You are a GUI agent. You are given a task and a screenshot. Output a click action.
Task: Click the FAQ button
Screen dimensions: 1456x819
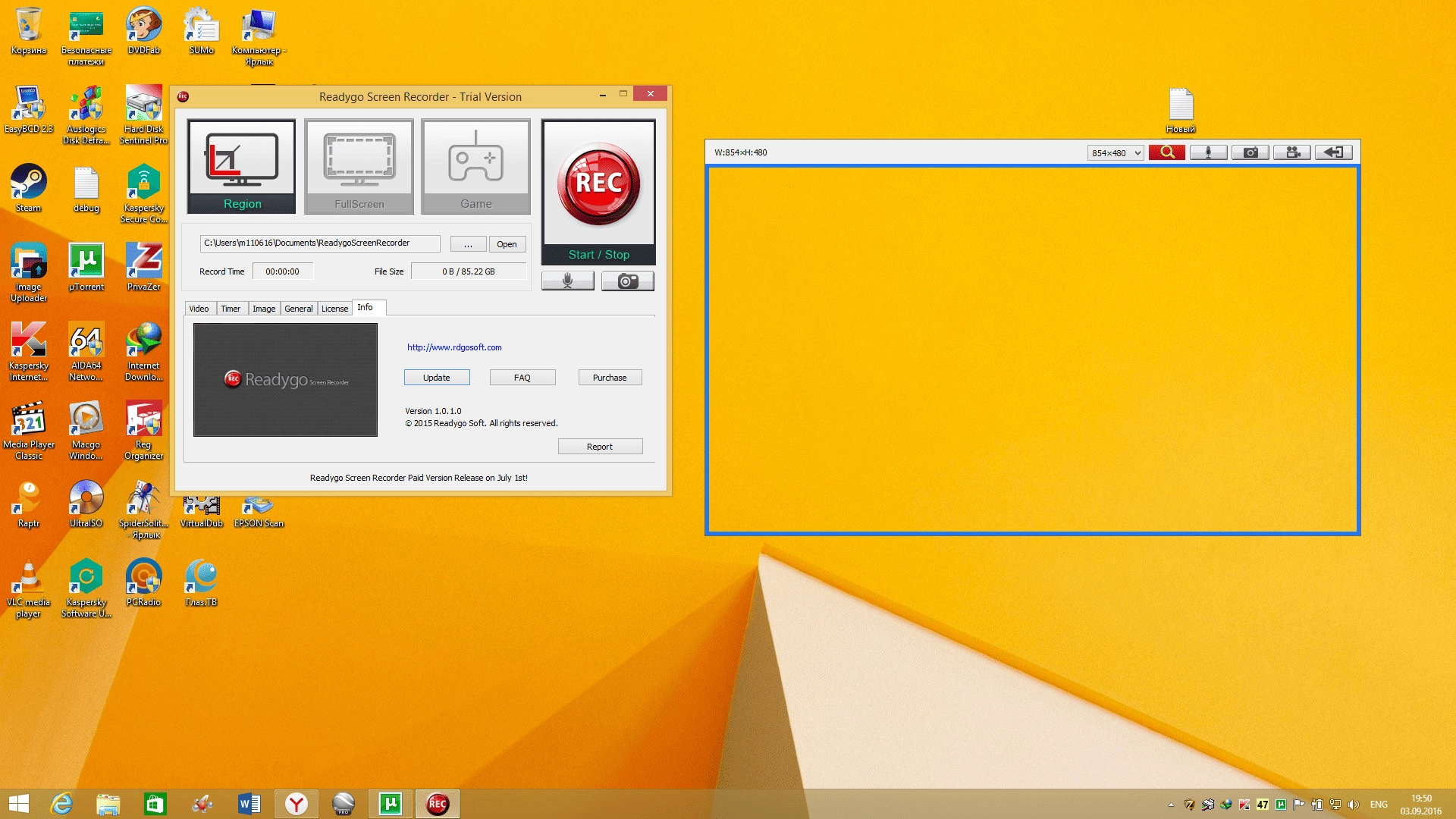pyautogui.click(x=522, y=377)
